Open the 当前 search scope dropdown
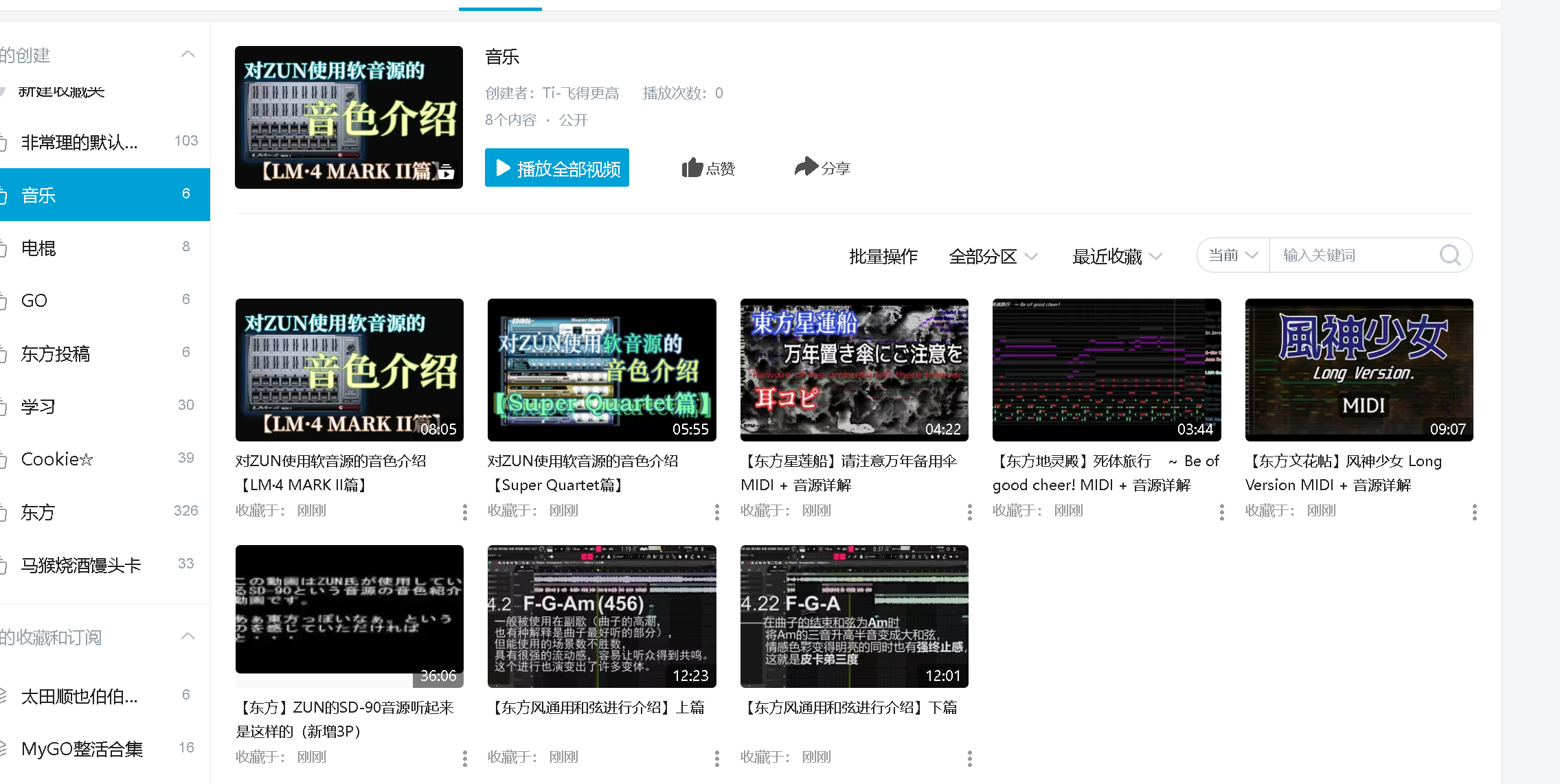1560x784 pixels. click(1234, 255)
